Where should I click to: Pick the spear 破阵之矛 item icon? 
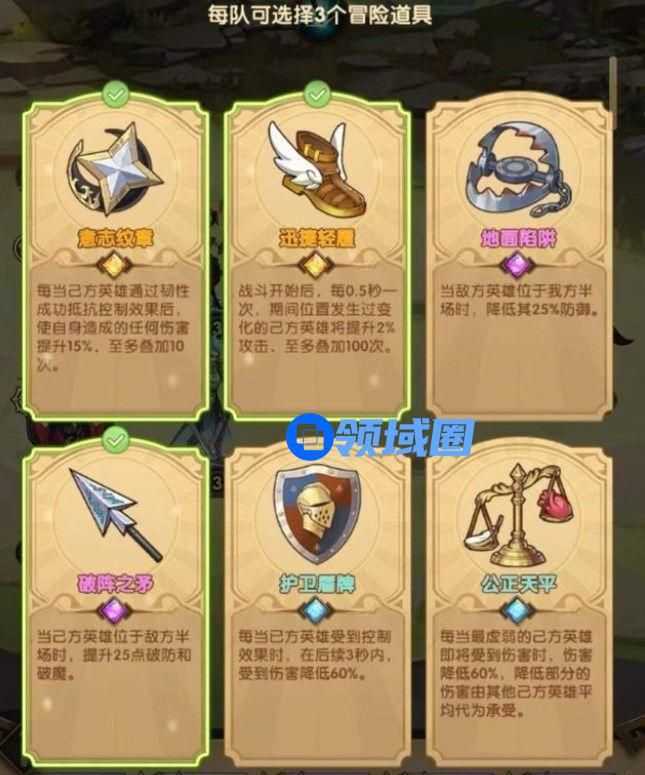[116, 515]
